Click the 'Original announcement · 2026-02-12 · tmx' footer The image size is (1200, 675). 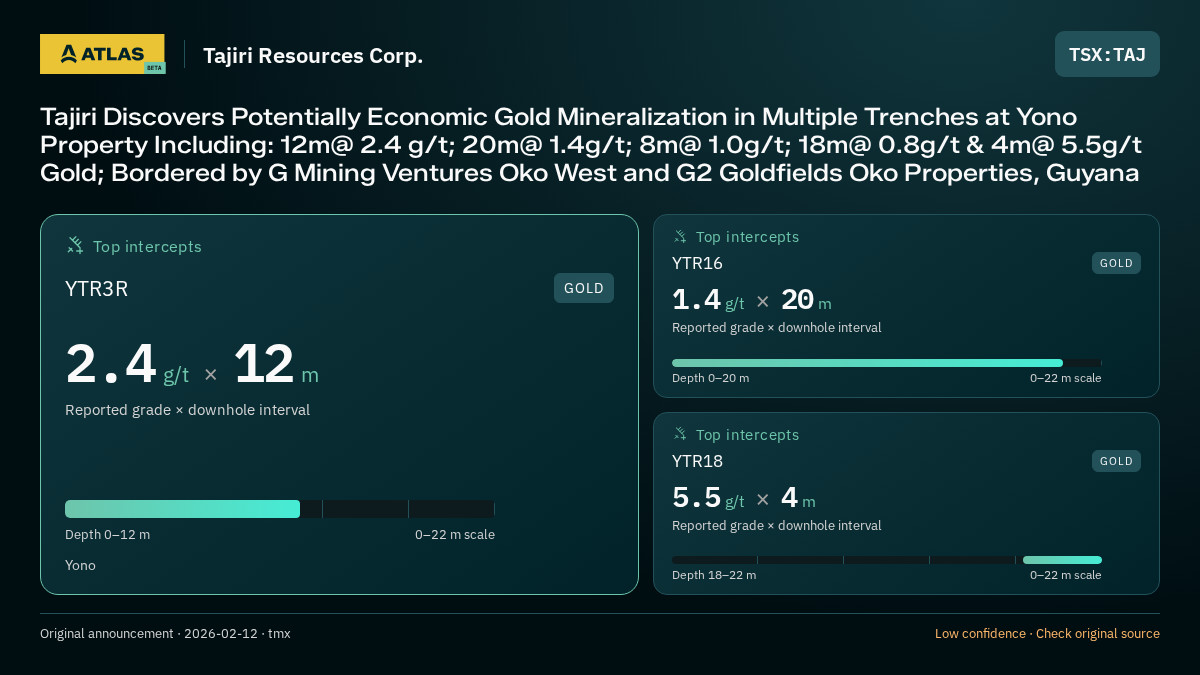165,634
